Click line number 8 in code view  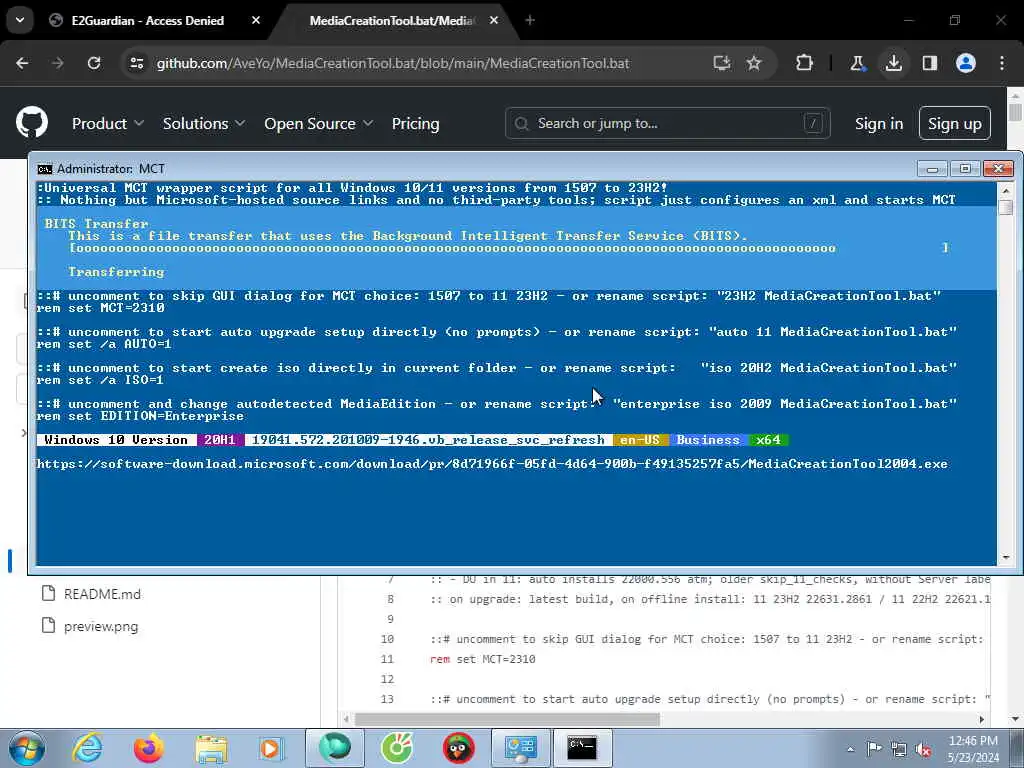[x=390, y=599]
